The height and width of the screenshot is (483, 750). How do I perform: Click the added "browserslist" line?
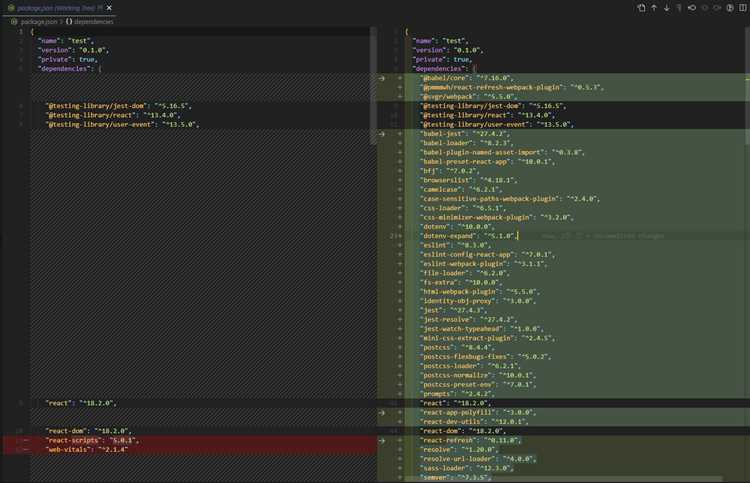point(469,180)
